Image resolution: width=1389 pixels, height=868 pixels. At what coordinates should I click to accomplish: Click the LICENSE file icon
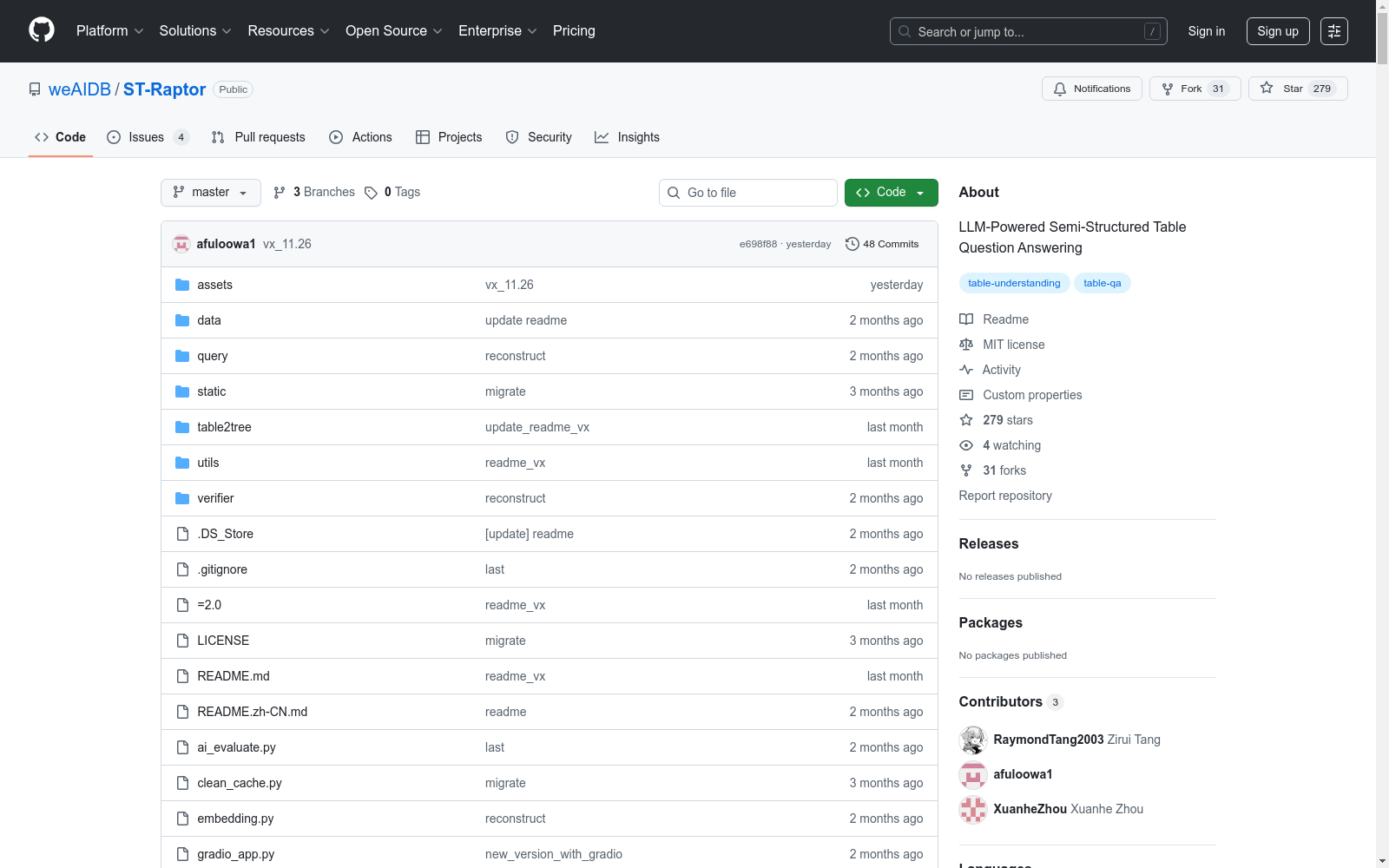(182, 641)
